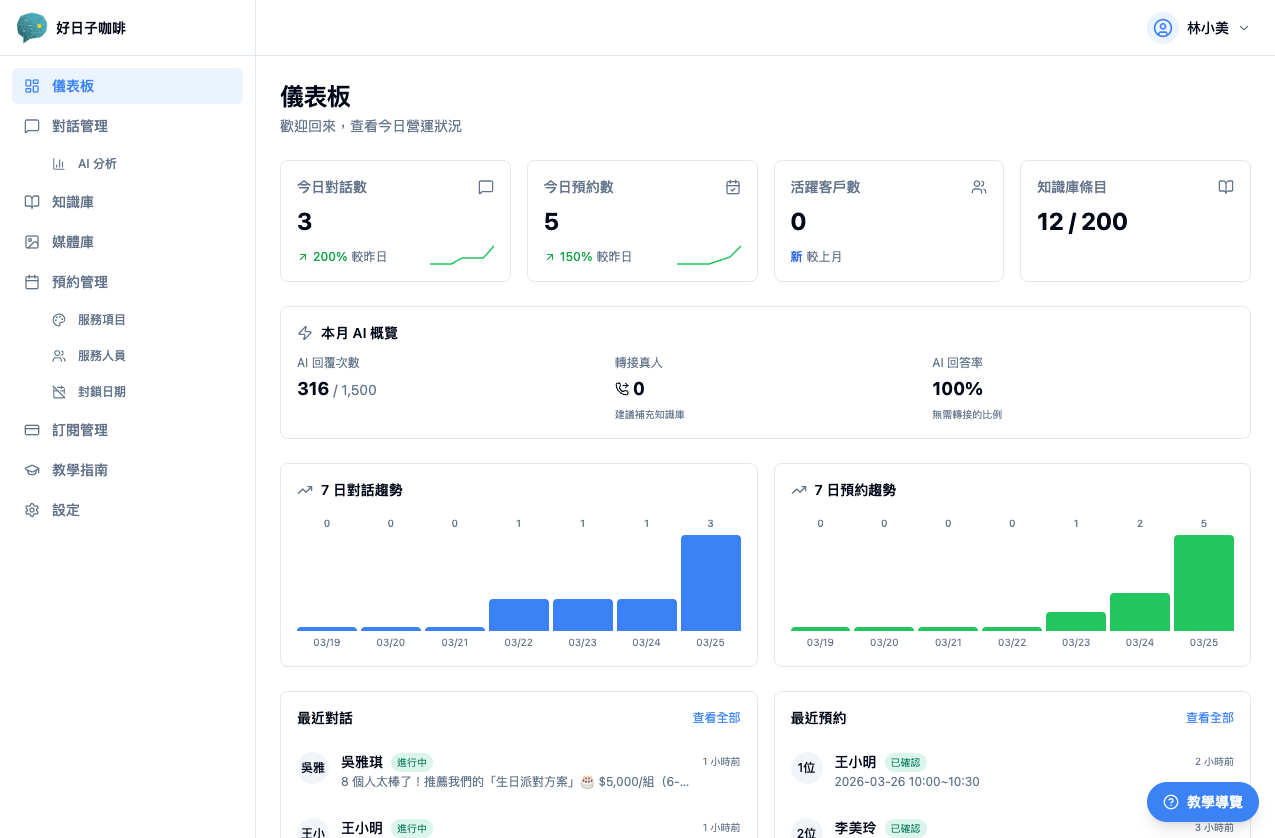
Task: Select the 好日子咖啡 logo icon
Action: pos(31,27)
